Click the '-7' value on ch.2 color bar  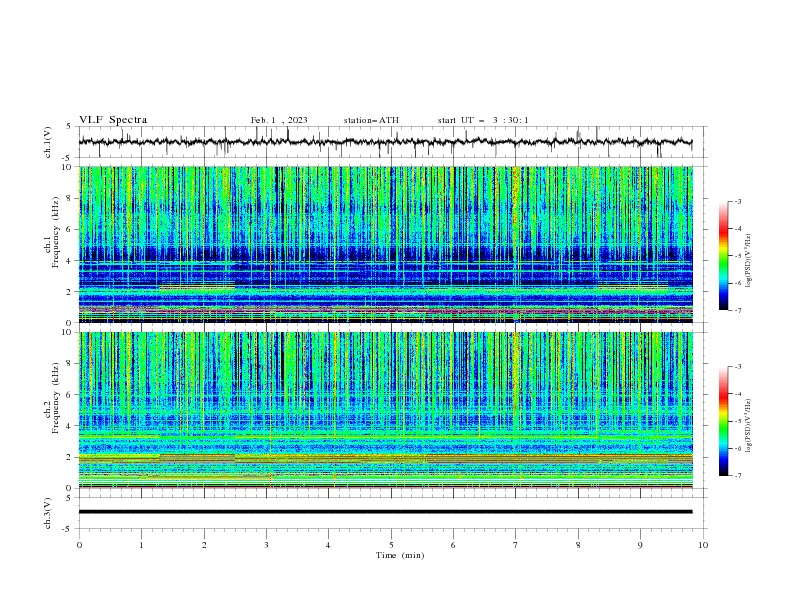pyautogui.click(x=737, y=476)
